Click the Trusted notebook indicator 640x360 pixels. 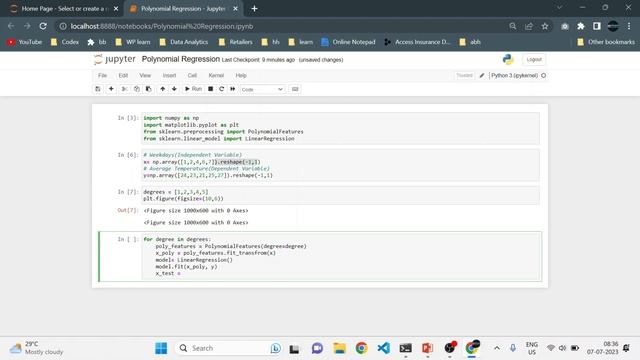(464, 76)
